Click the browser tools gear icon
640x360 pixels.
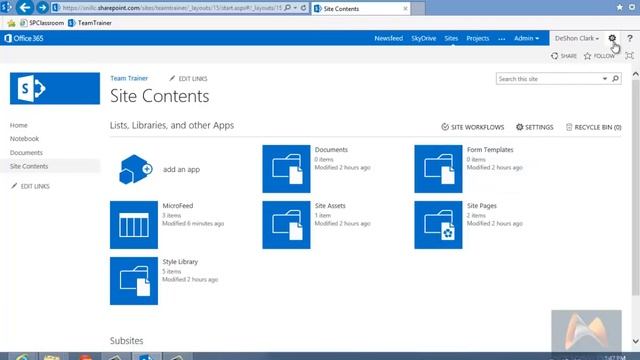(632, 7)
